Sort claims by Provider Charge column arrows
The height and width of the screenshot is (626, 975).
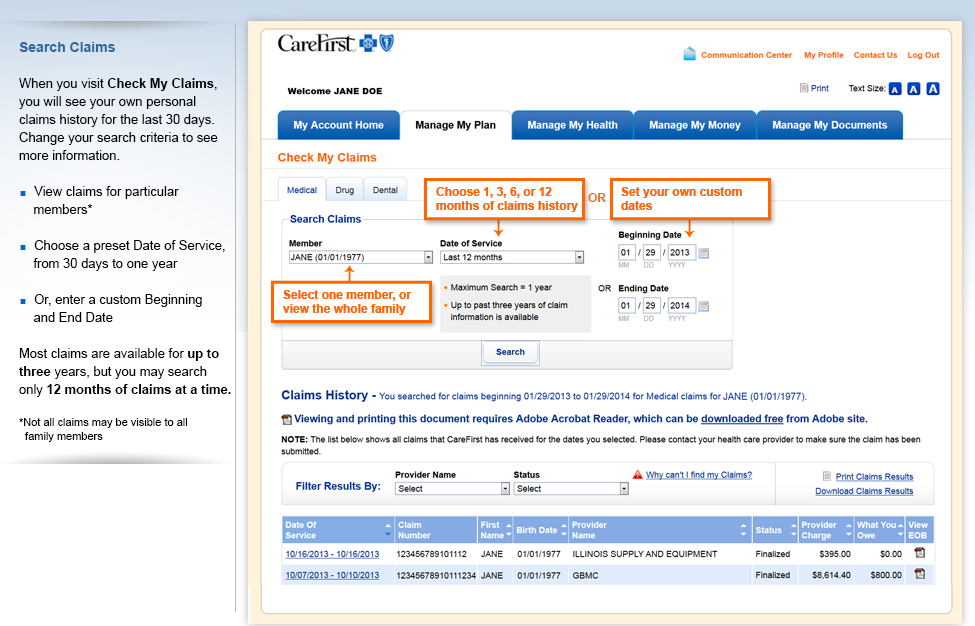(848, 530)
